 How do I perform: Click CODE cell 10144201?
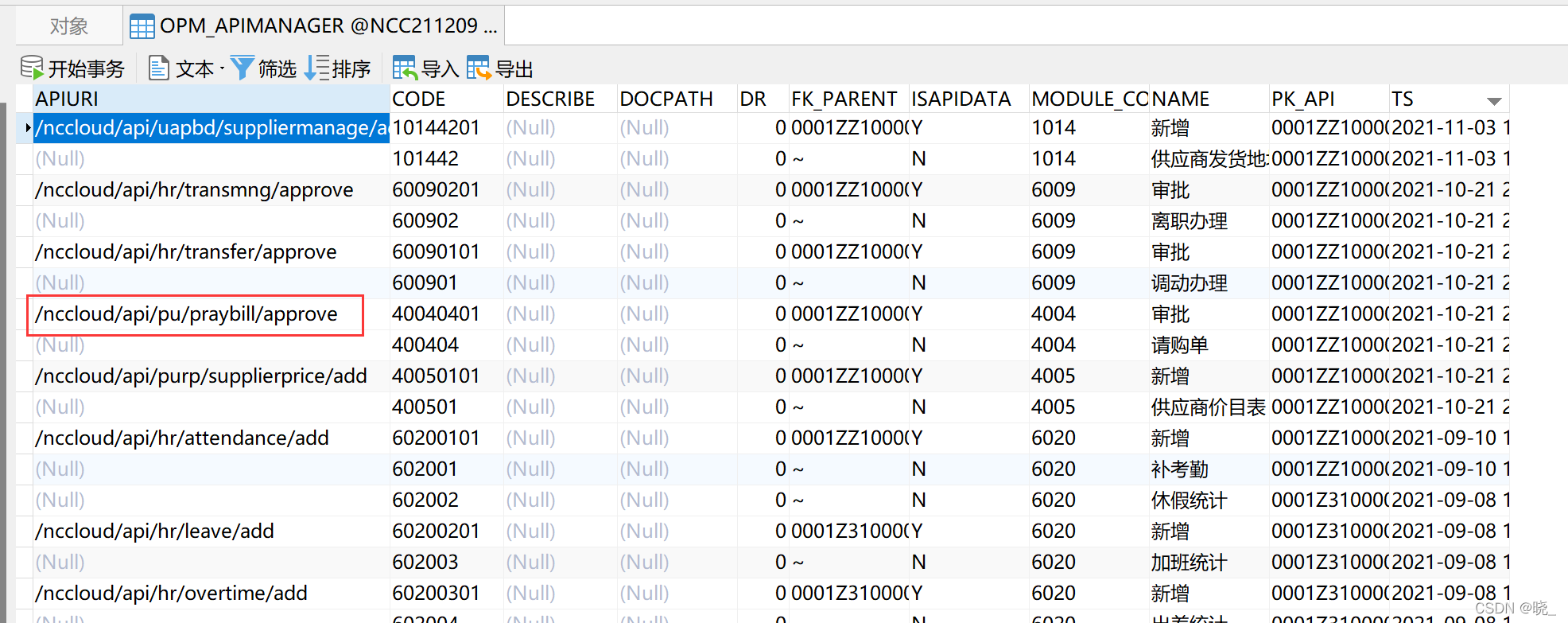447,128
